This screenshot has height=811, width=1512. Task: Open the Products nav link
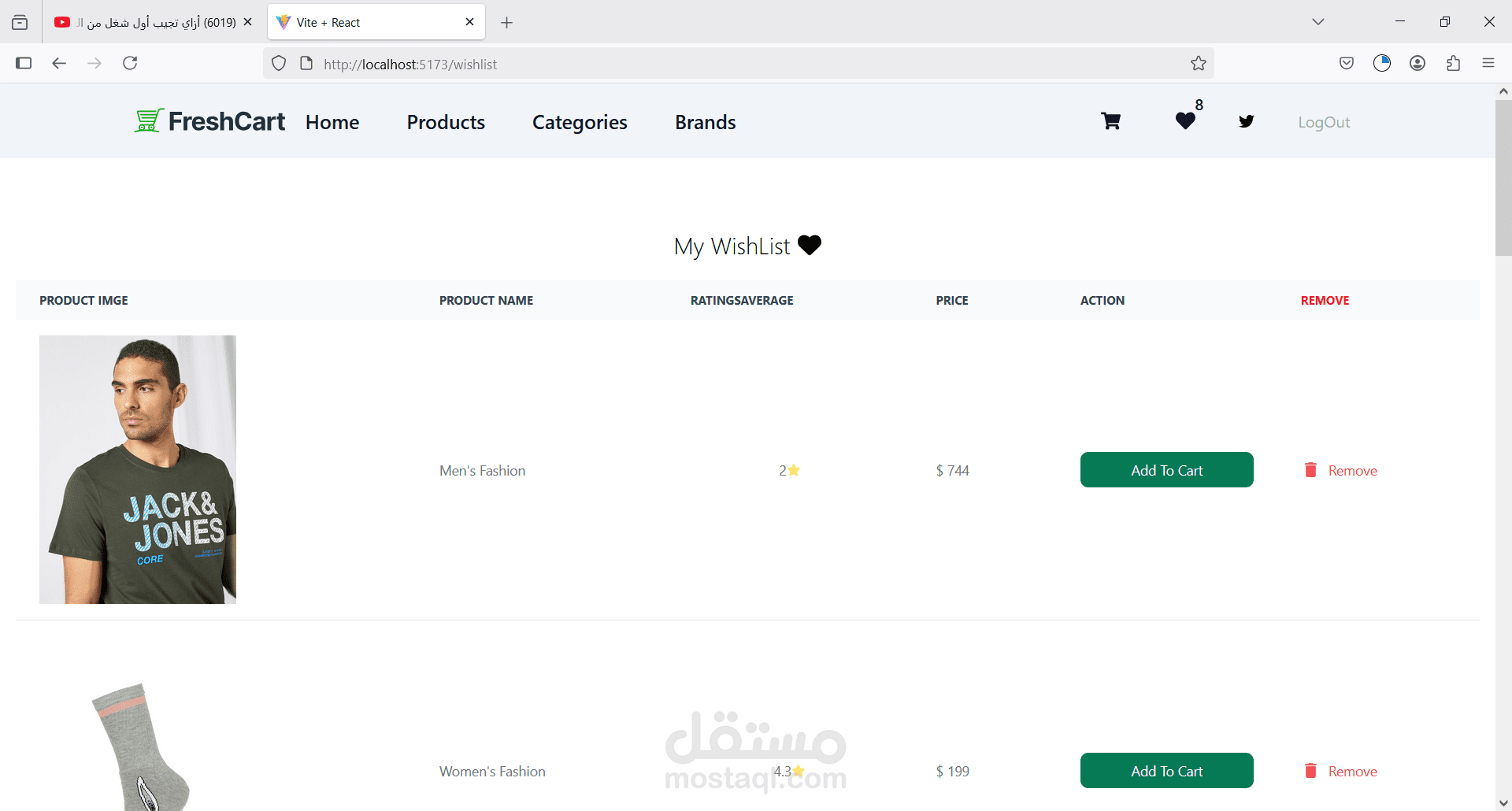[x=446, y=122]
